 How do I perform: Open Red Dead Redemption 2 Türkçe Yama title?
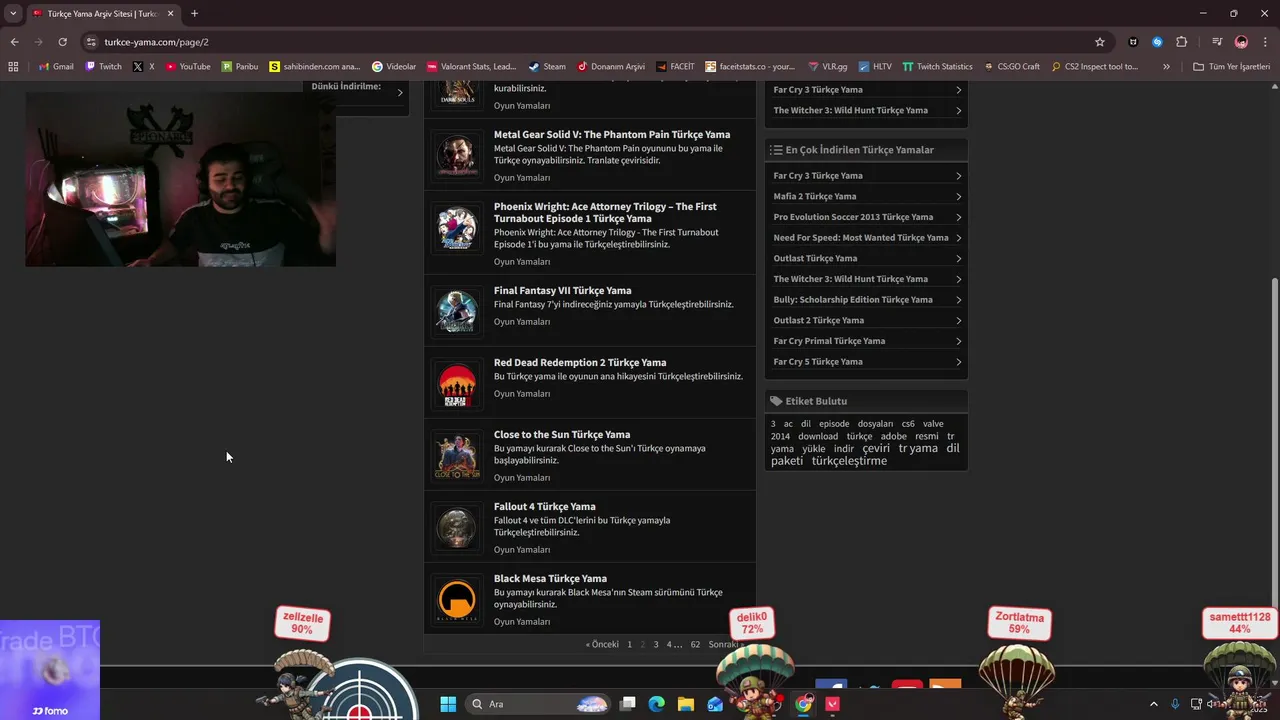(580, 362)
